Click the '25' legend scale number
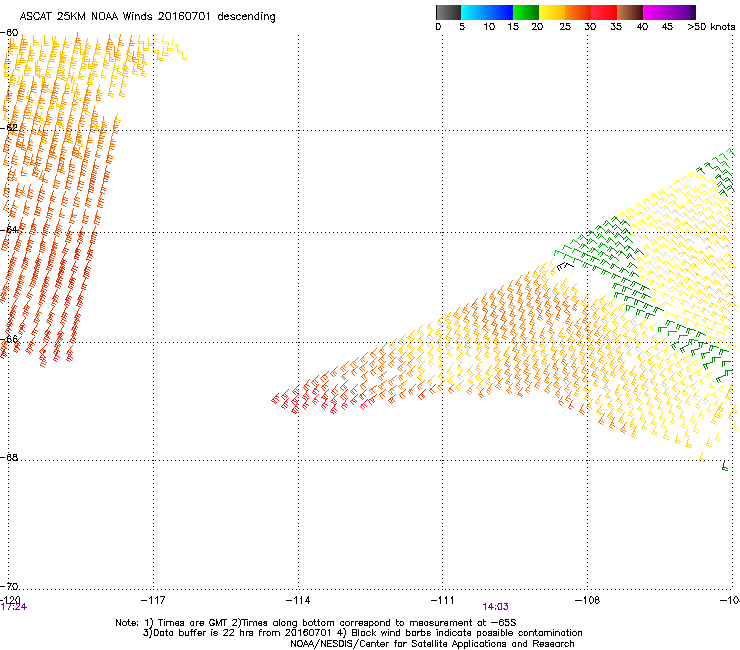The image size is (740, 650). (x=565, y=27)
